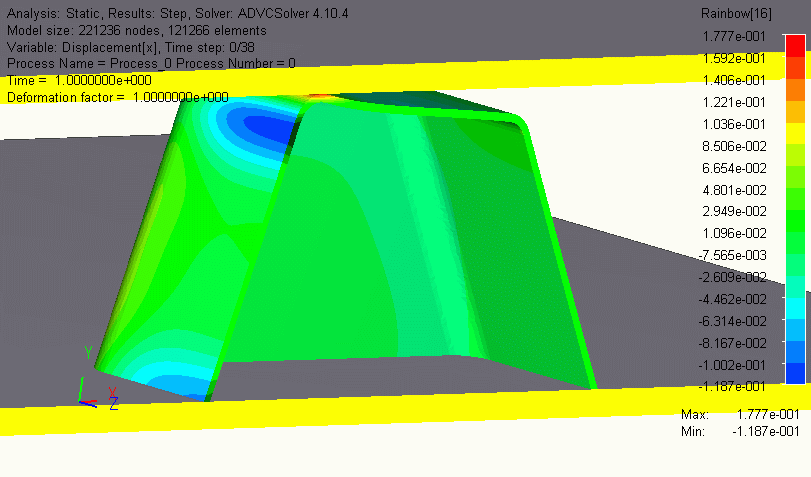
Task: Click the Z axis label on the triad
Action: click(114, 405)
